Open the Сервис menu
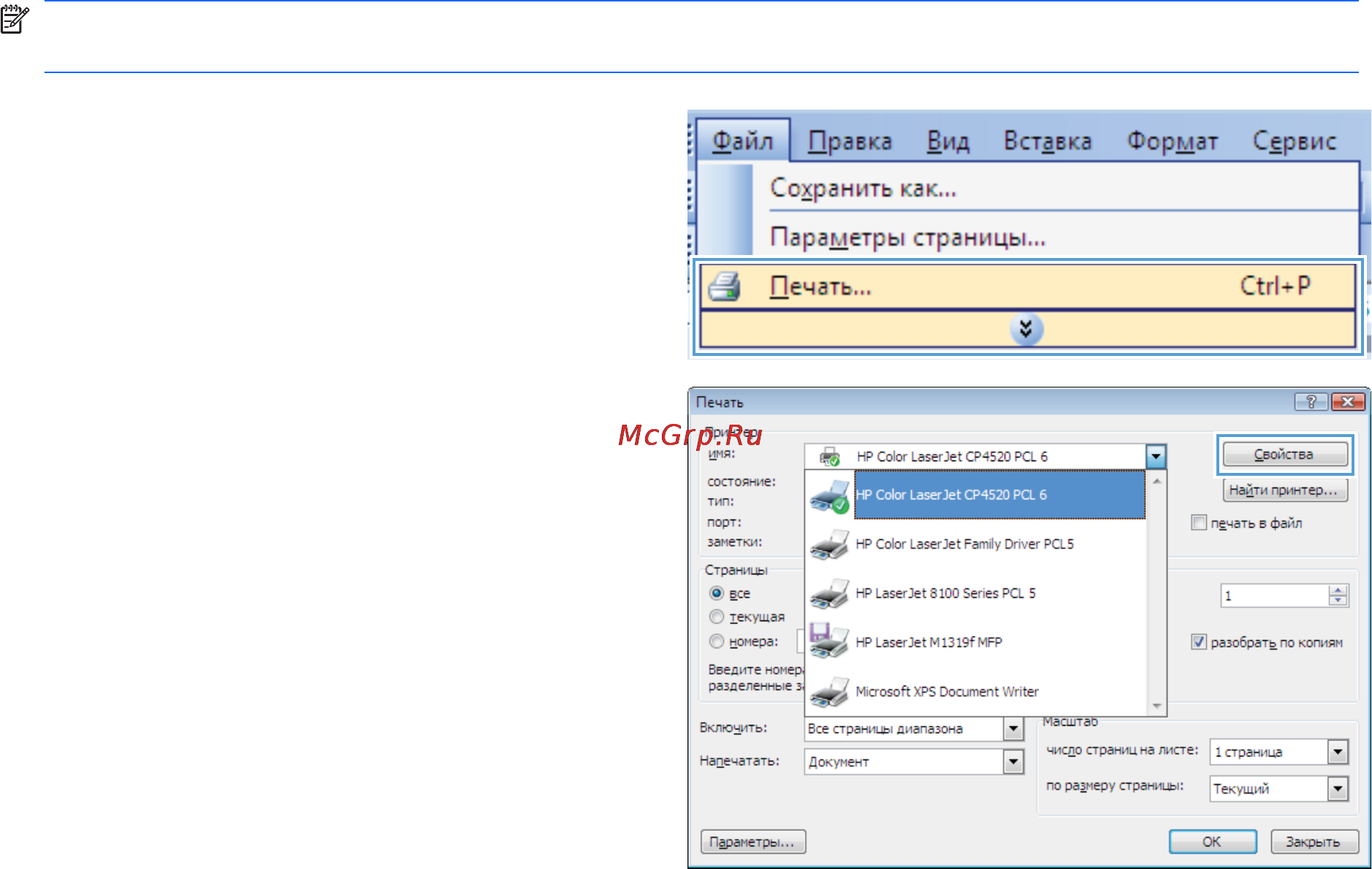1372x869 pixels. pyautogui.click(x=1294, y=141)
